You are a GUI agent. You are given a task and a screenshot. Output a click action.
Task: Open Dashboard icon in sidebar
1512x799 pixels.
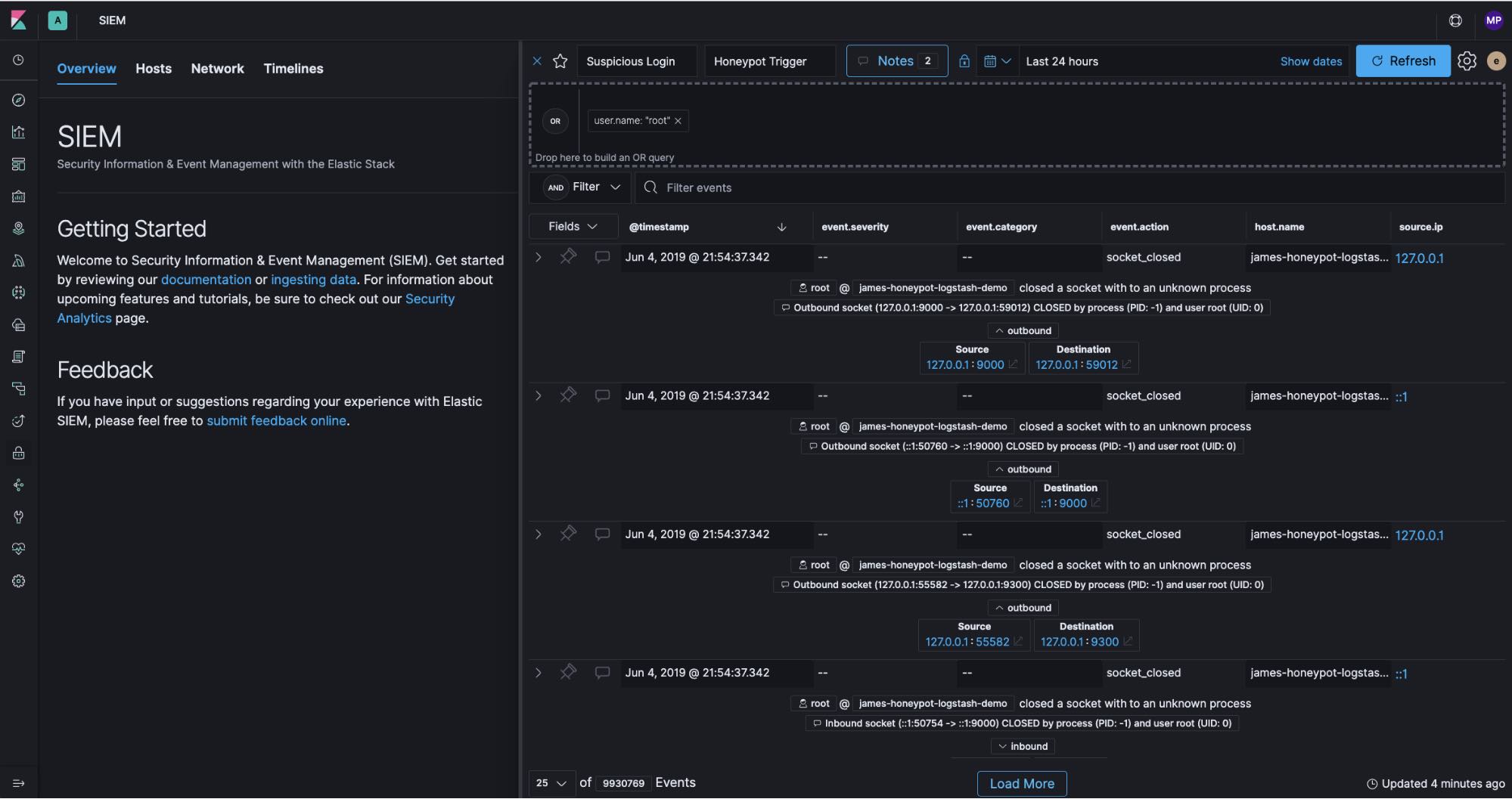point(19,164)
